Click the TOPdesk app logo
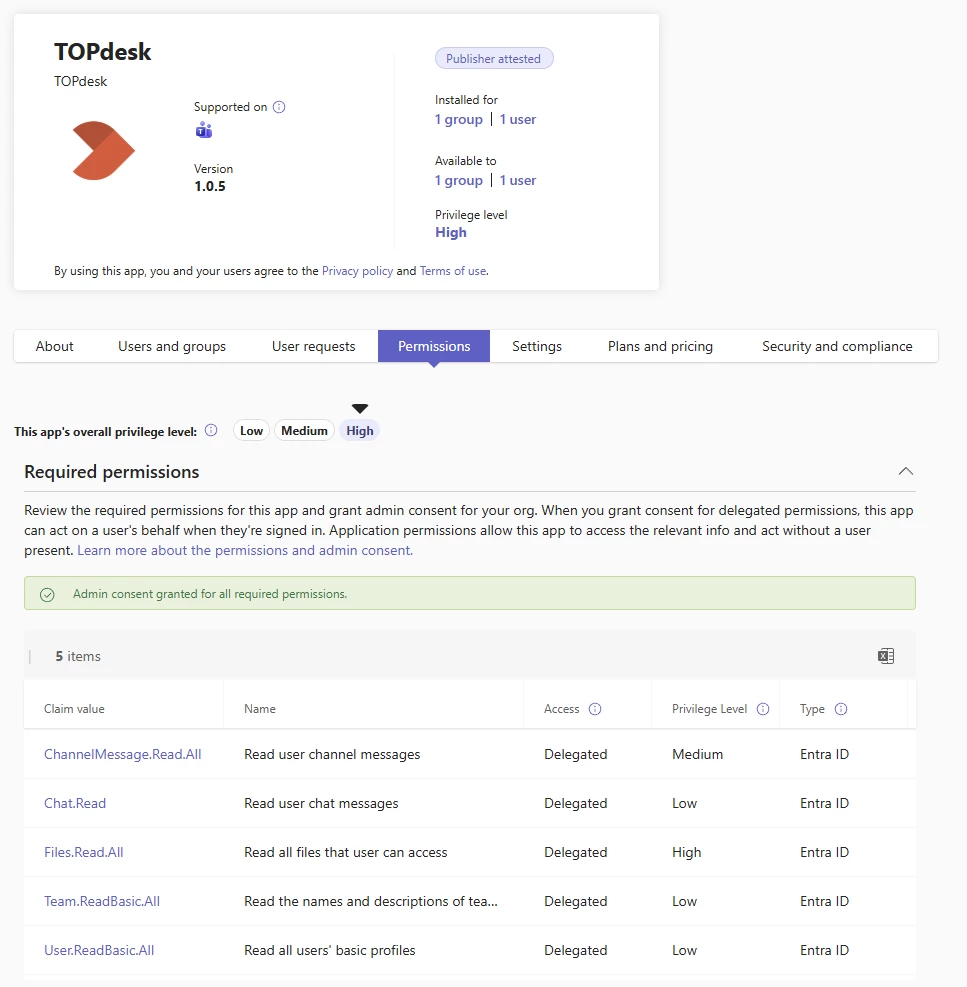Screen dimensions: 967x987 click(103, 150)
